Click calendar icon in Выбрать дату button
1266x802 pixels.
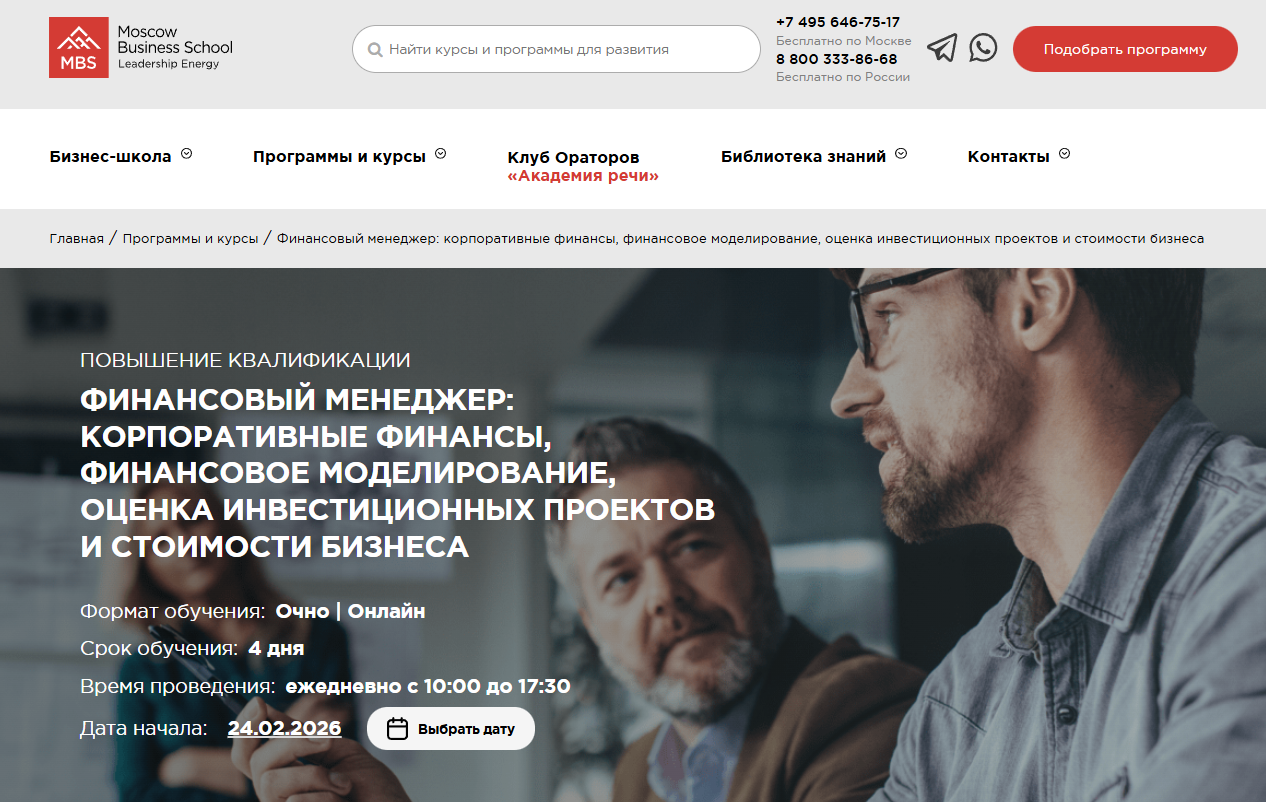397,728
